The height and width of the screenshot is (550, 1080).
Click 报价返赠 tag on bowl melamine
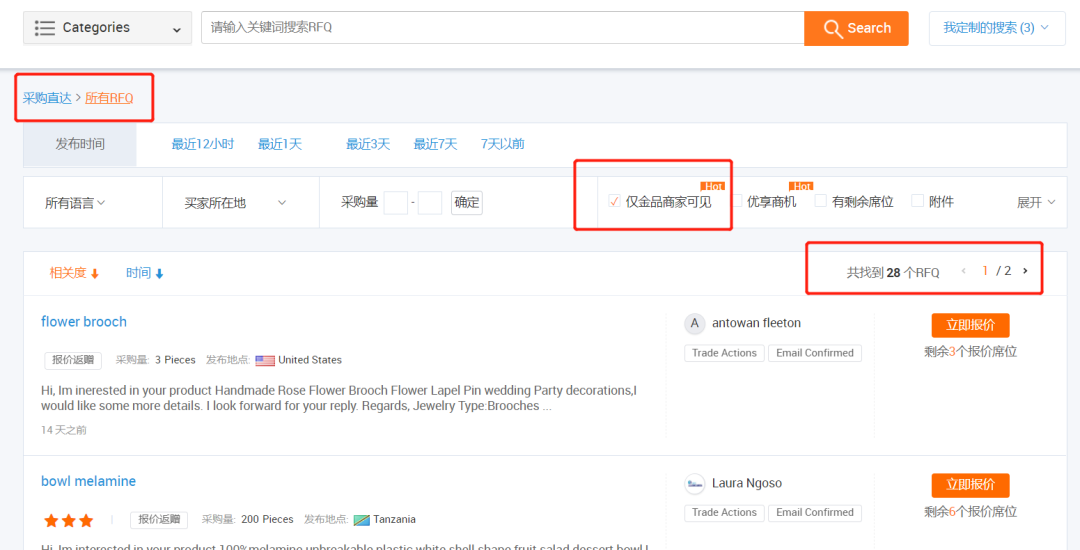tap(159, 520)
